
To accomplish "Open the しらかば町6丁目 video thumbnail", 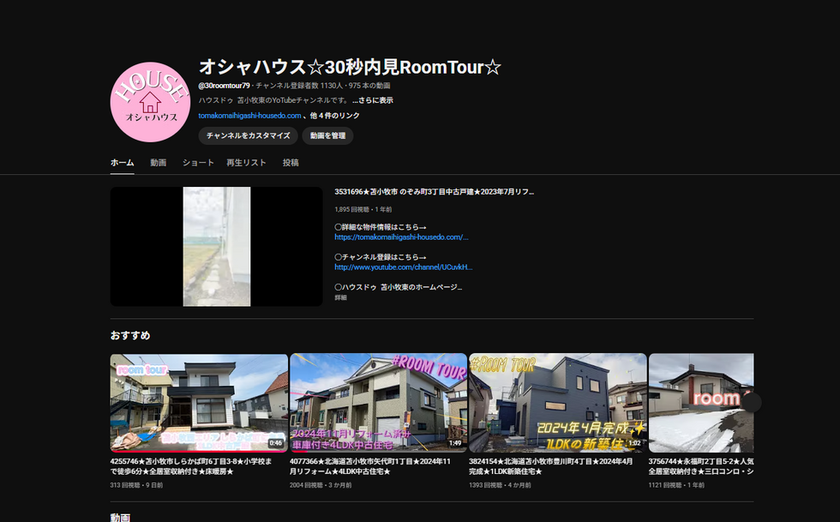I will (x=199, y=402).
